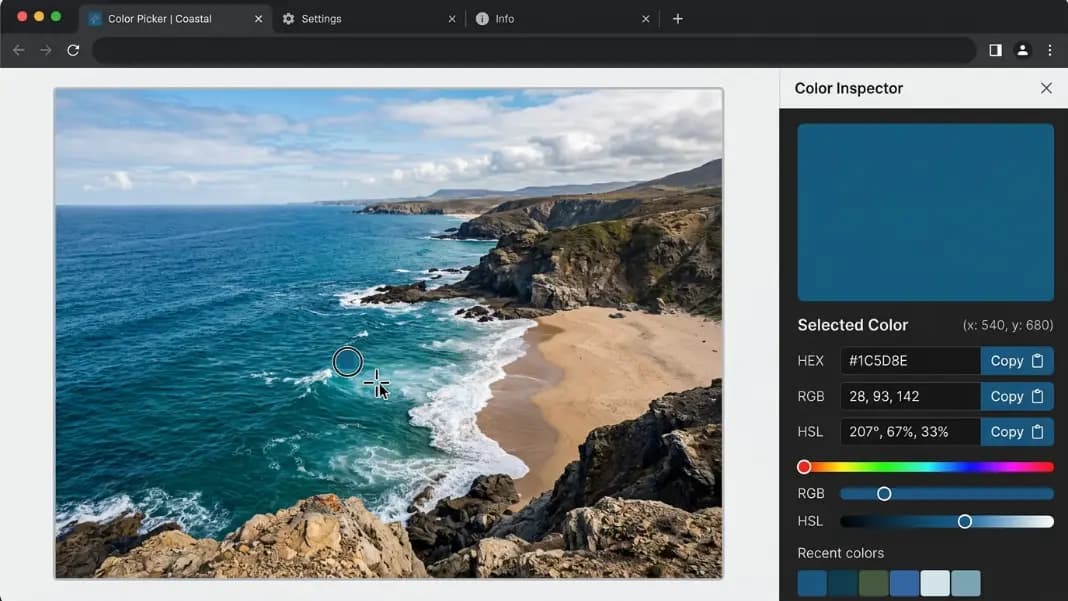Viewport: 1068px width, 601px height.
Task: Click the browser forward arrow
Action: (x=46, y=50)
